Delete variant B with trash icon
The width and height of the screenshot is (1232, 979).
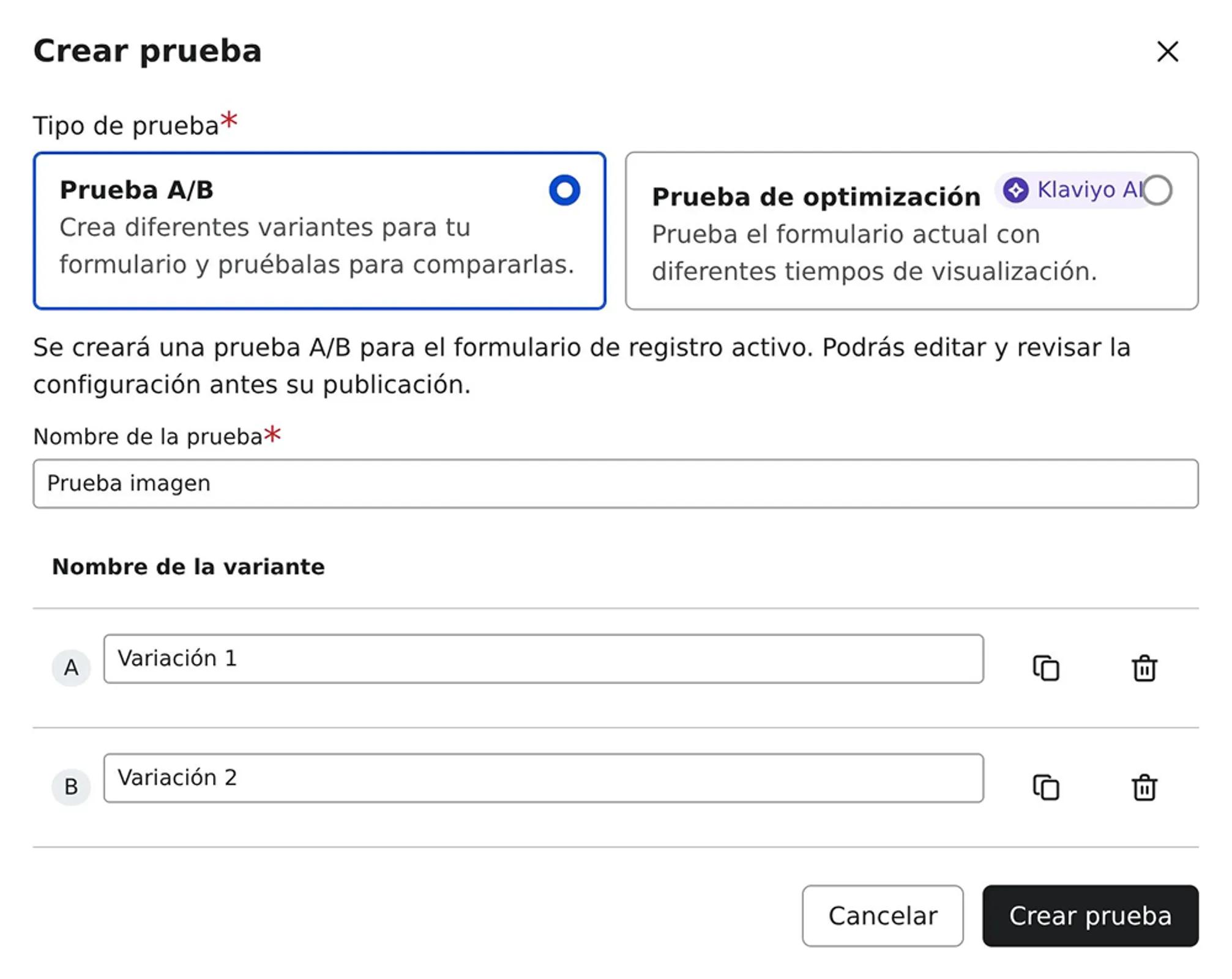point(1143,787)
